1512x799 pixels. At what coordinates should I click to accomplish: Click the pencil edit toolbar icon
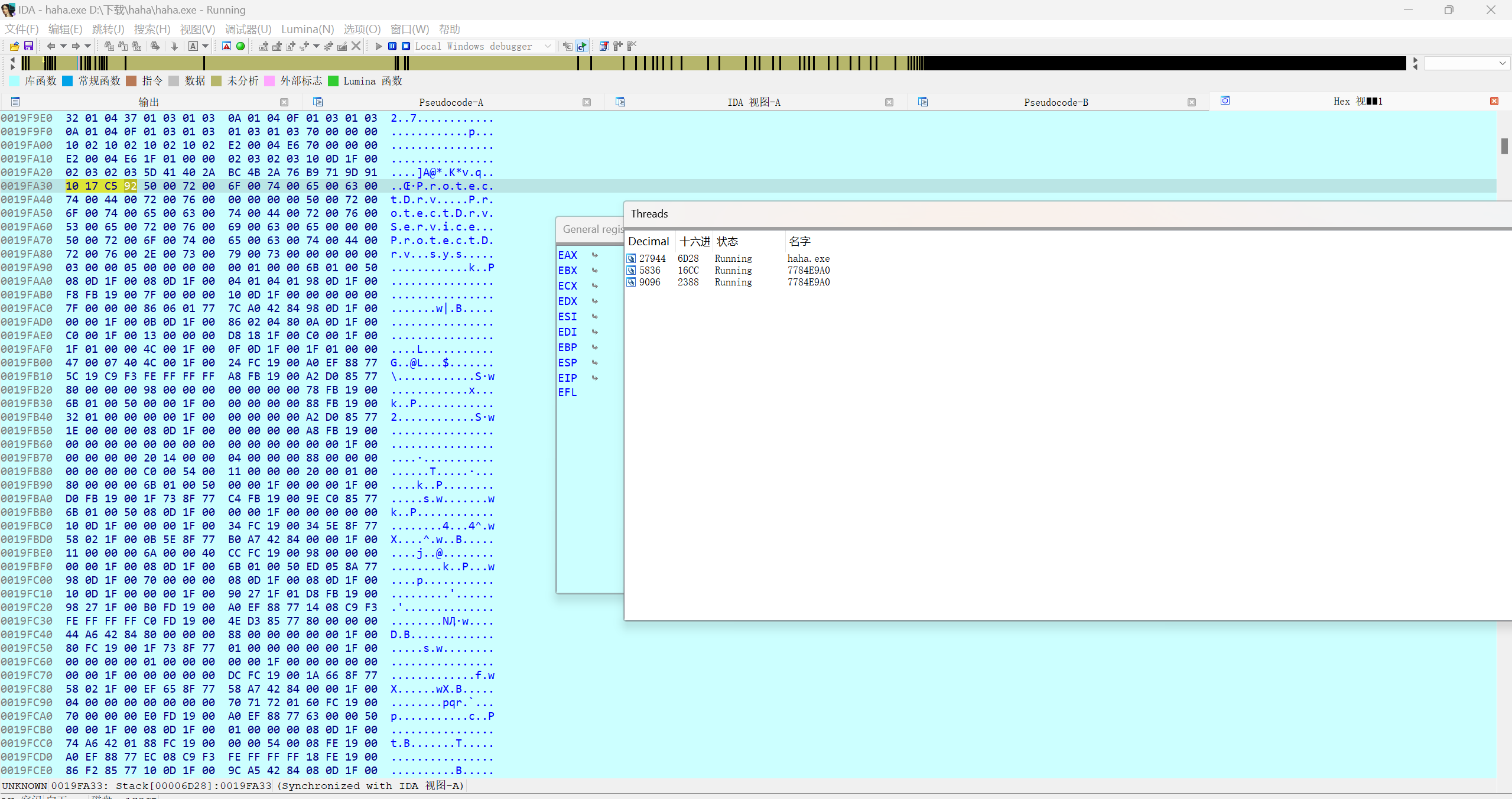[x=342, y=46]
